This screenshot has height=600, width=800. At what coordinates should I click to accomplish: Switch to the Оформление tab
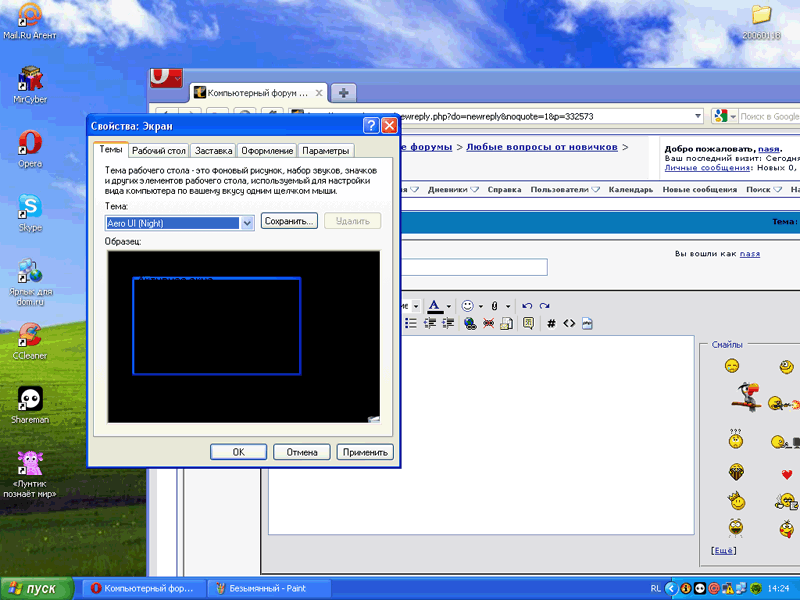(x=267, y=151)
